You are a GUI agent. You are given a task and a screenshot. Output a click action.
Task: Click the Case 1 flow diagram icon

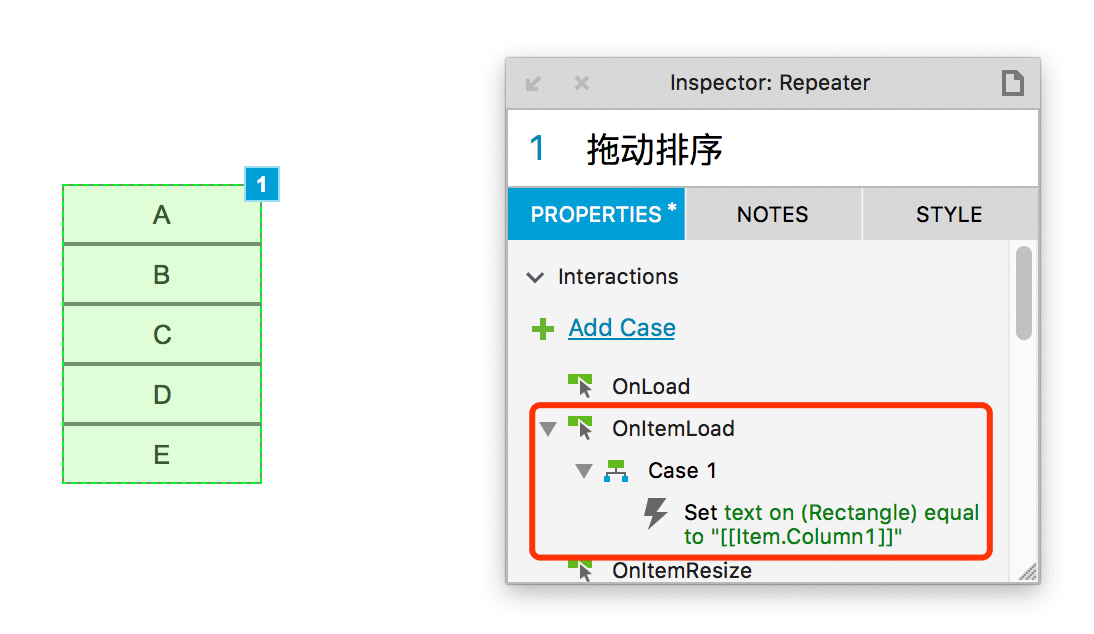(x=616, y=471)
